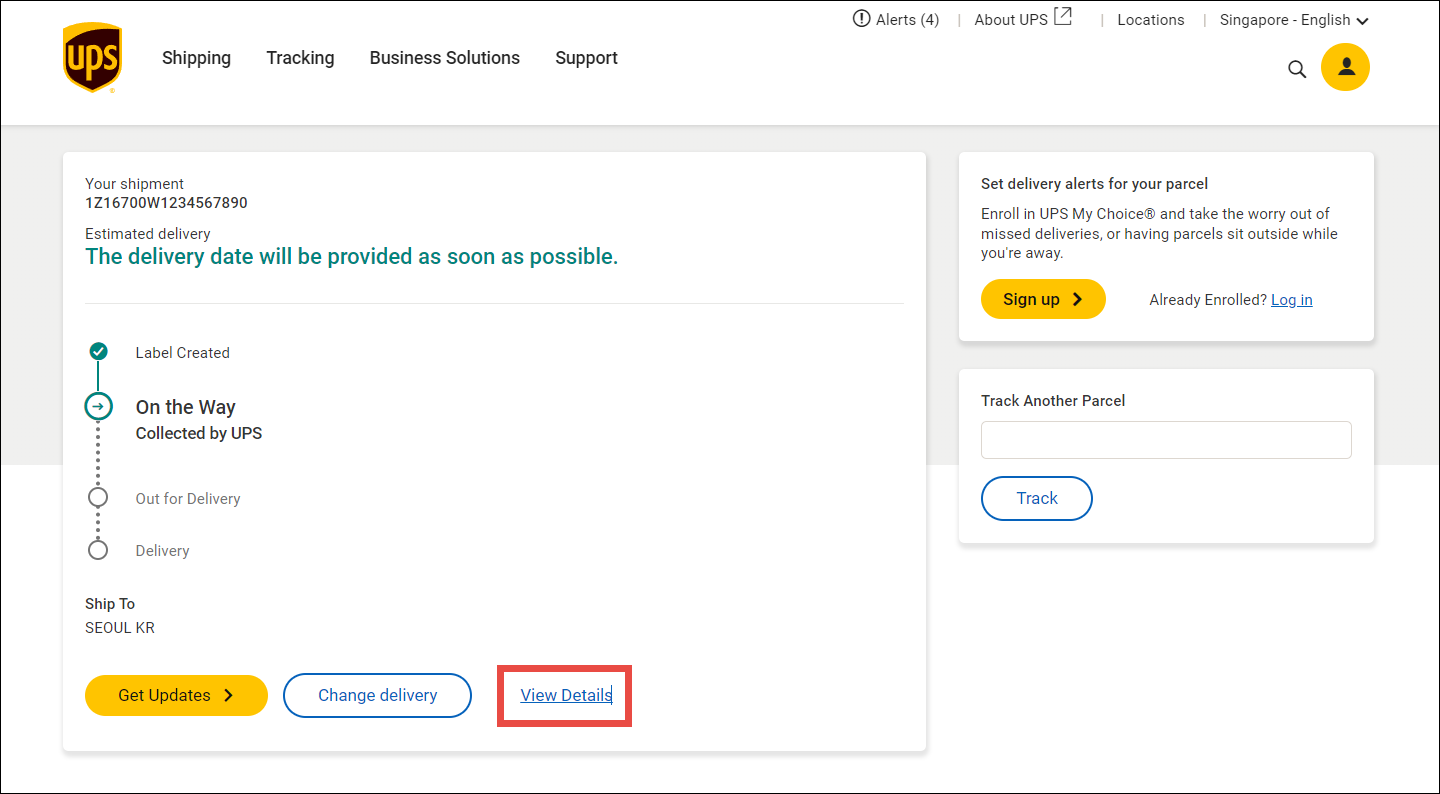1440x794 pixels.
Task: Focus the Track Another Parcel input field
Action: tap(1166, 440)
